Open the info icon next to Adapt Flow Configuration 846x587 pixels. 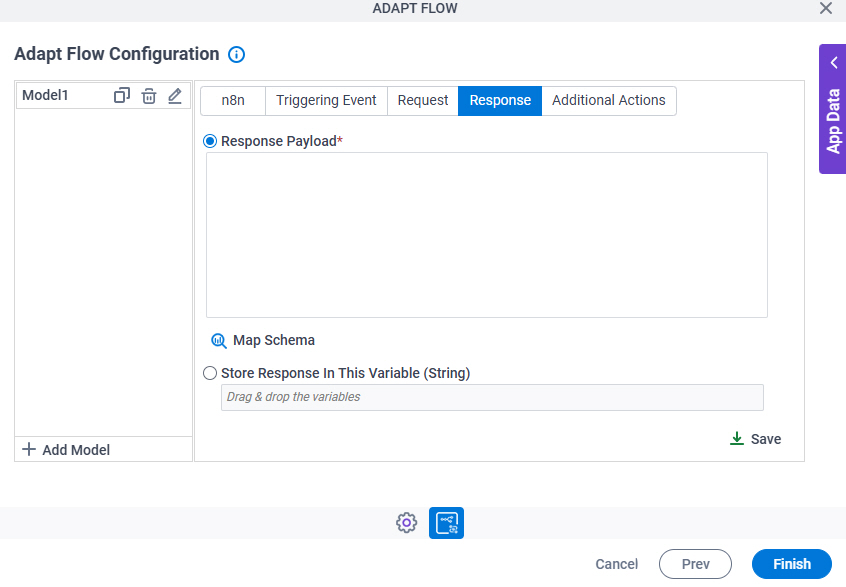(236, 54)
